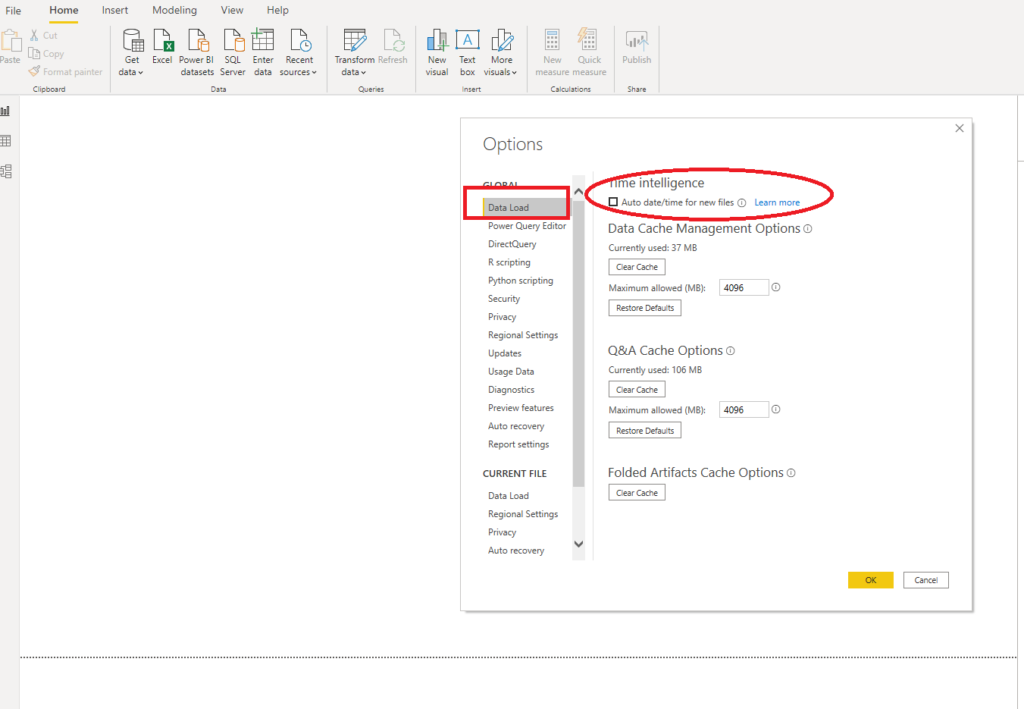Switch to Data view in sidebar

(x=6, y=141)
